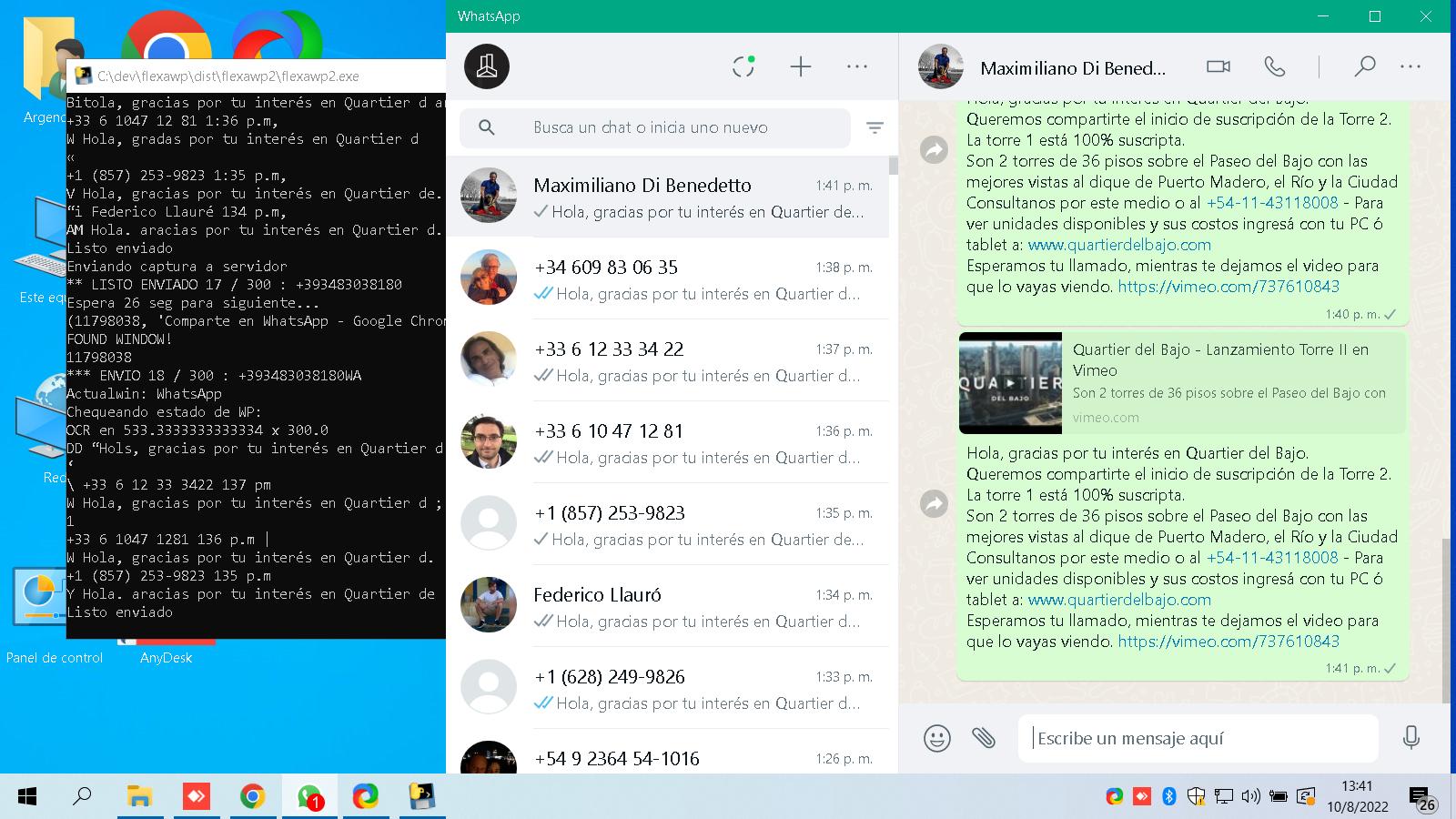Click Maximiliano Di Bened... header name
The height and width of the screenshot is (819, 1456).
point(1073,68)
